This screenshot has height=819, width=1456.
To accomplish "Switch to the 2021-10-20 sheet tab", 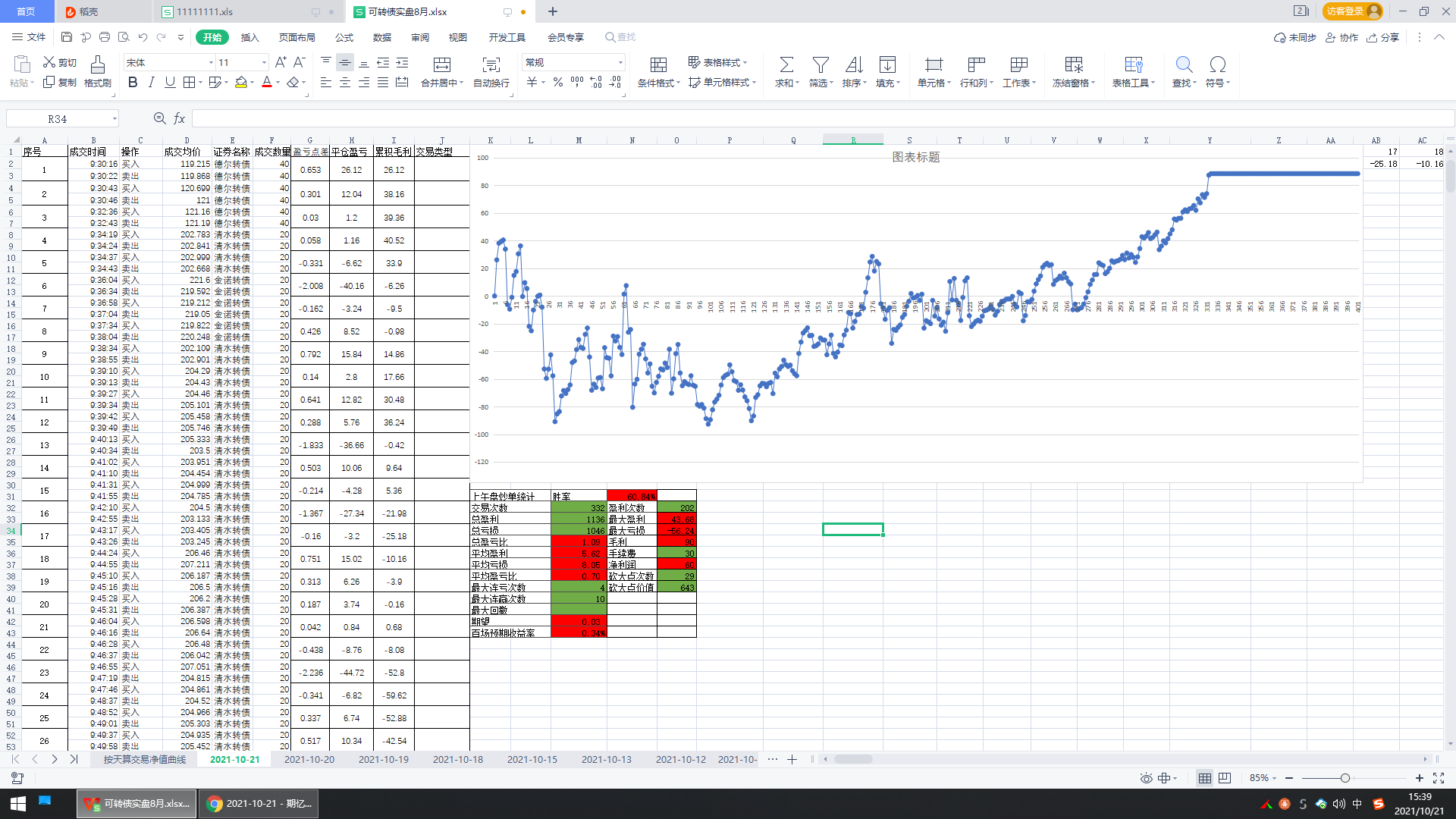I will pos(309,759).
